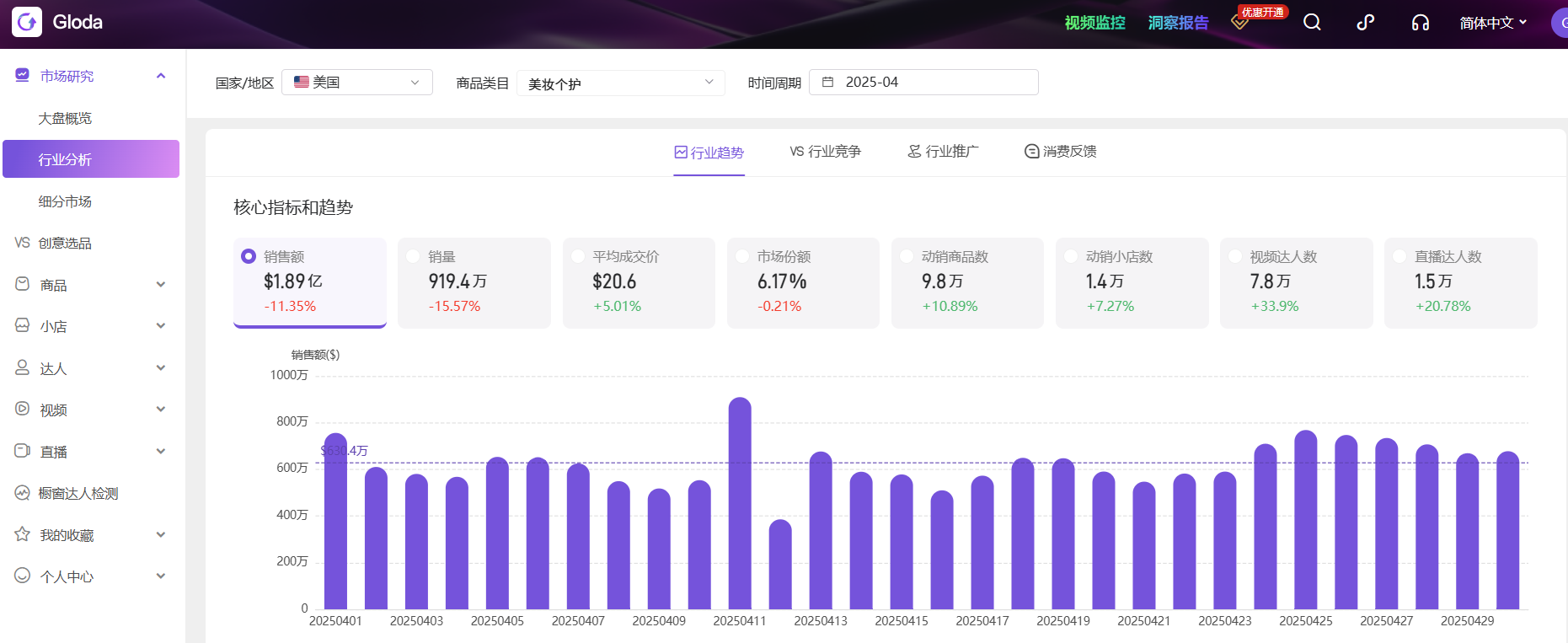Select the 直播达人数 radio button
Viewport: 1568px width, 643px height.
click(1399, 256)
